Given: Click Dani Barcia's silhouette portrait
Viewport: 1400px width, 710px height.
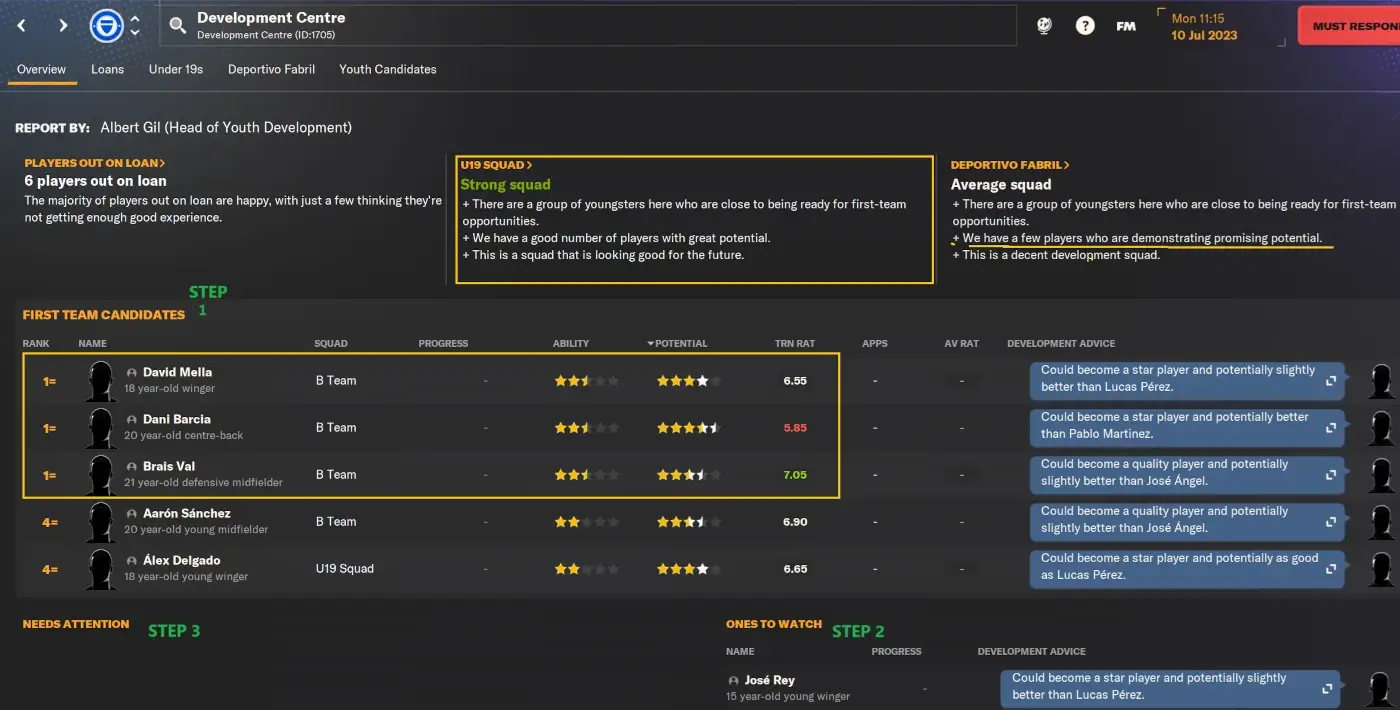Looking at the screenshot, I should (x=101, y=427).
